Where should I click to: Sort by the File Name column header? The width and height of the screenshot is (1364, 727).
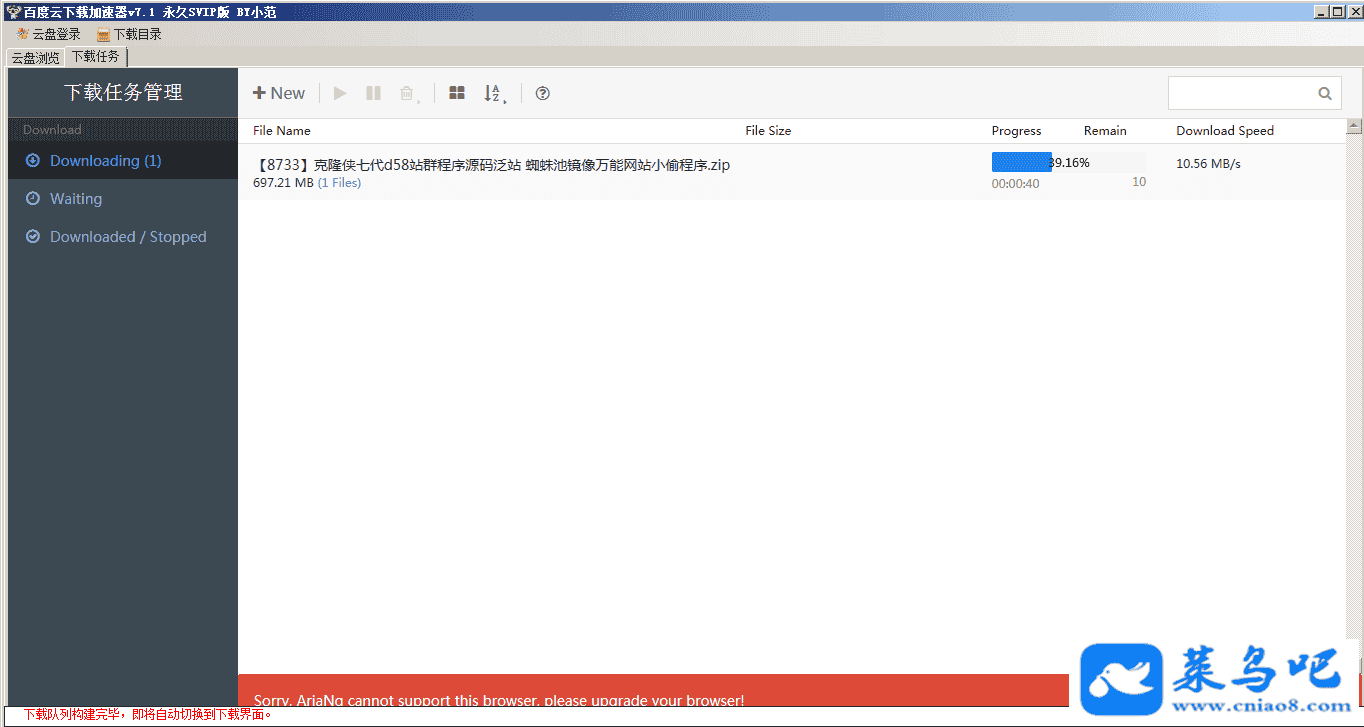[x=282, y=131]
